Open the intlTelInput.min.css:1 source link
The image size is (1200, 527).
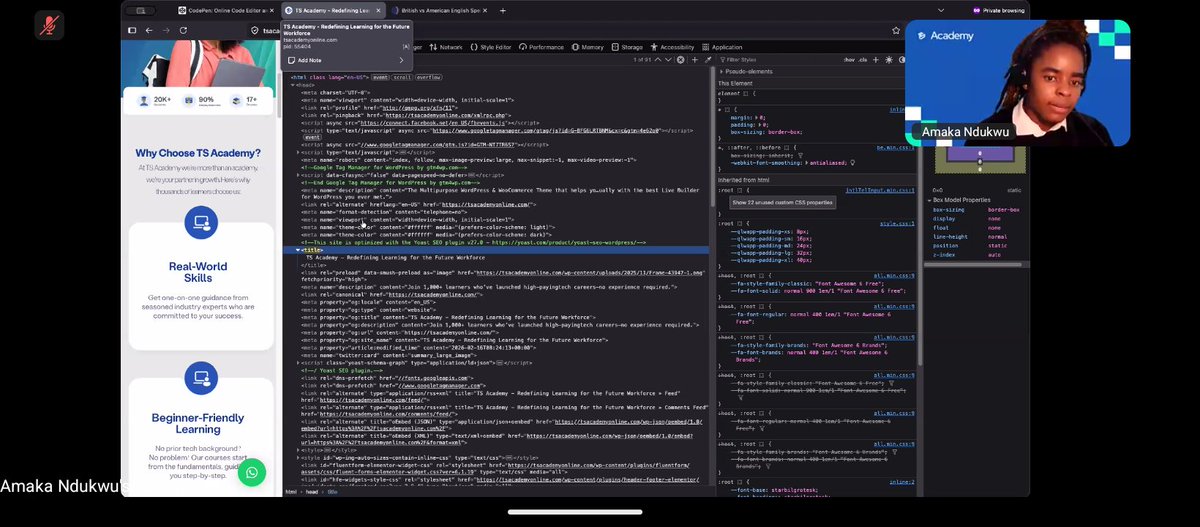(x=880, y=189)
